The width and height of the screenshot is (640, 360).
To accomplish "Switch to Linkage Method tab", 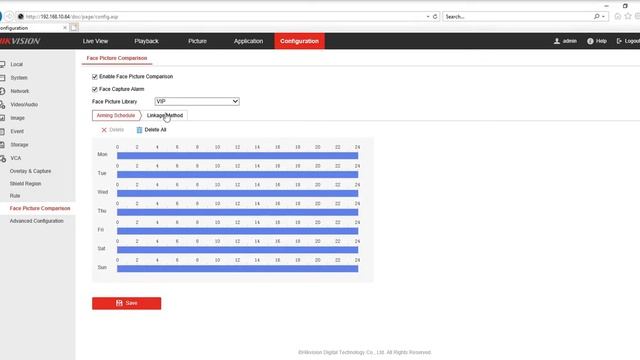I will [165, 116].
